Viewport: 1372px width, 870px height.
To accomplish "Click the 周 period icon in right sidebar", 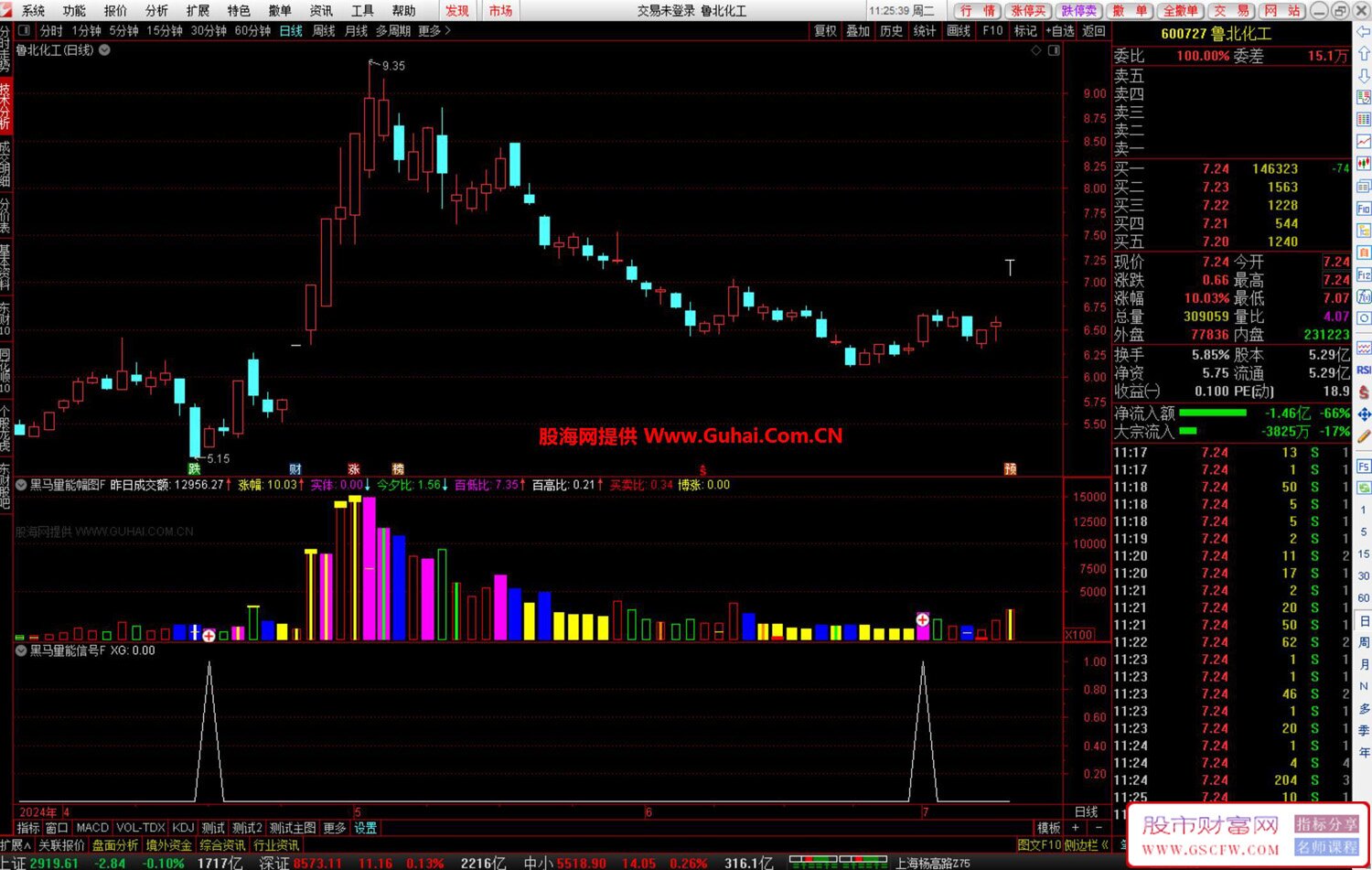I will coord(1363,642).
